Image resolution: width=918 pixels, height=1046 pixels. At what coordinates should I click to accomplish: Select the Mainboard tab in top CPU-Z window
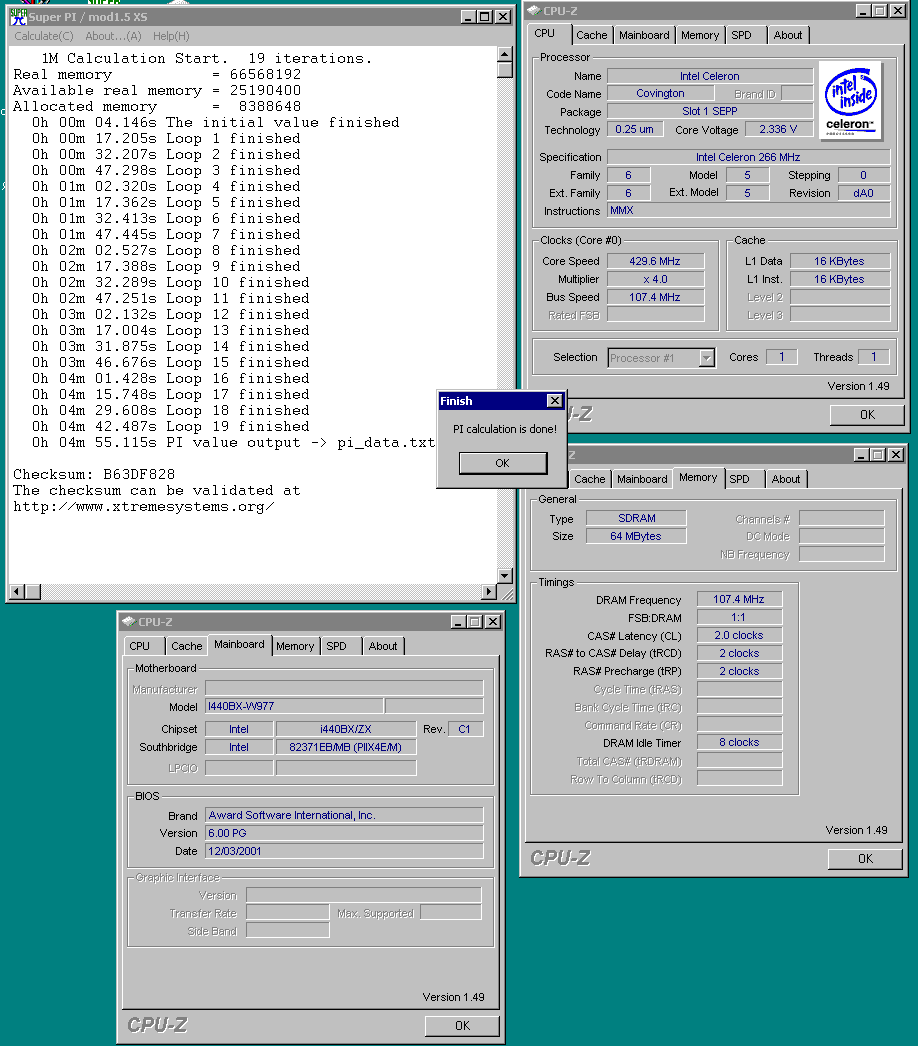[644, 35]
